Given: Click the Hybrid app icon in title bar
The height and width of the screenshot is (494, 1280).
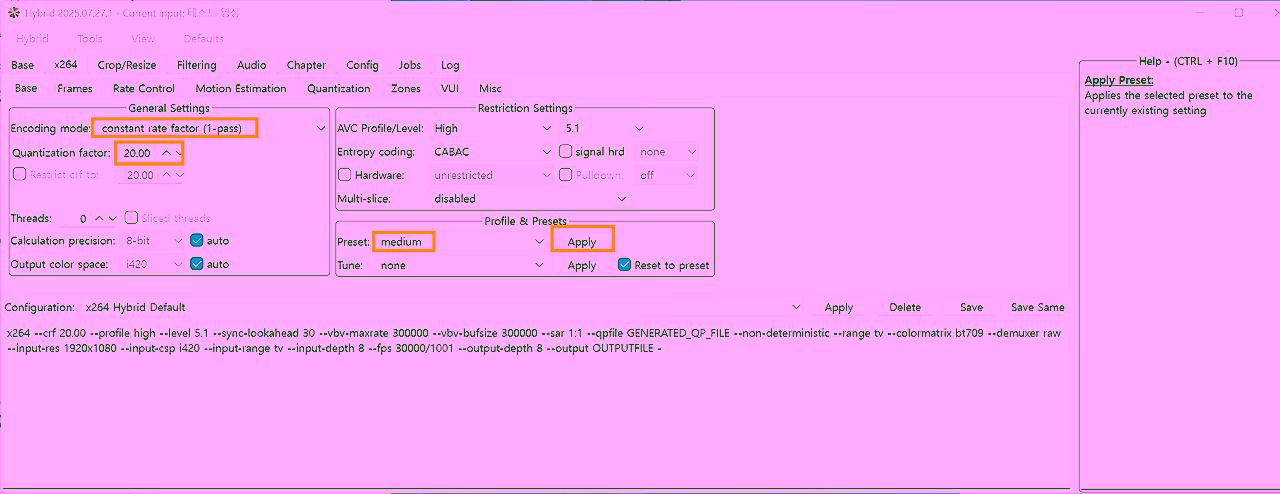Looking at the screenshot, I should tap(13, 13).
